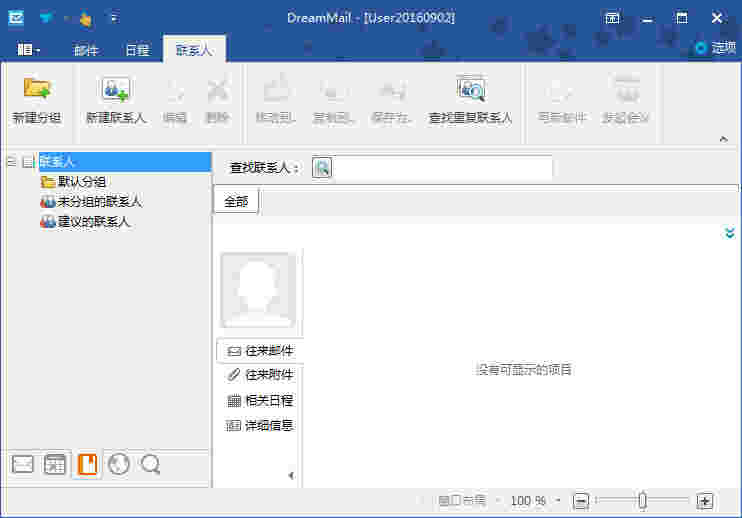The height and width of the screenshot is (518, 742).
Task: Open the main application menu dropdown
Action: 28,49
